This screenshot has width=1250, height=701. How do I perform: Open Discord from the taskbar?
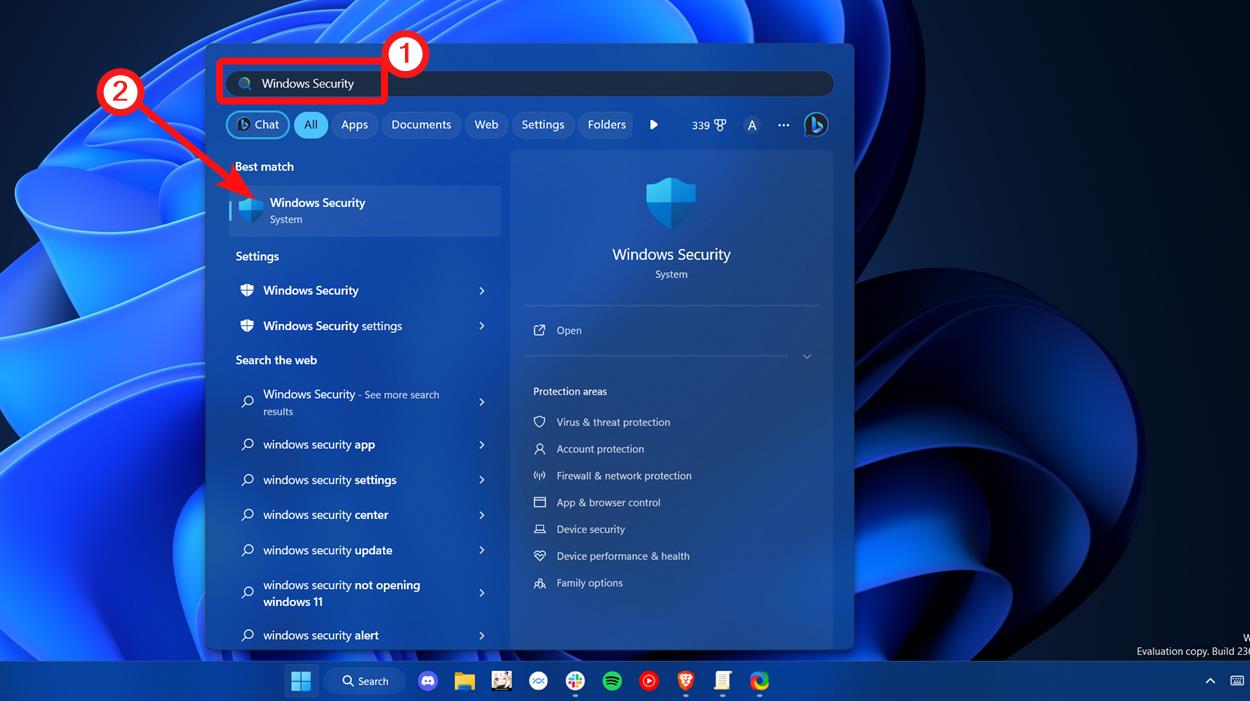(427, 681)
